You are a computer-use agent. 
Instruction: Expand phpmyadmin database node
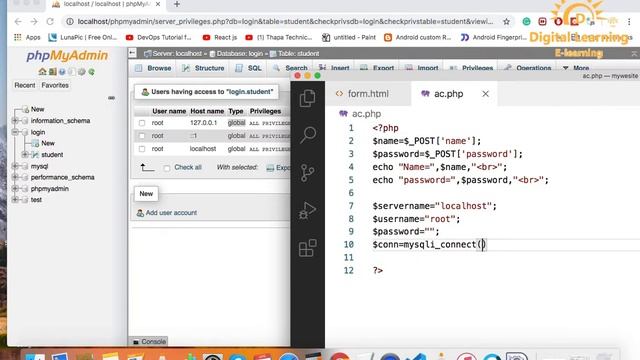point(15,189)
